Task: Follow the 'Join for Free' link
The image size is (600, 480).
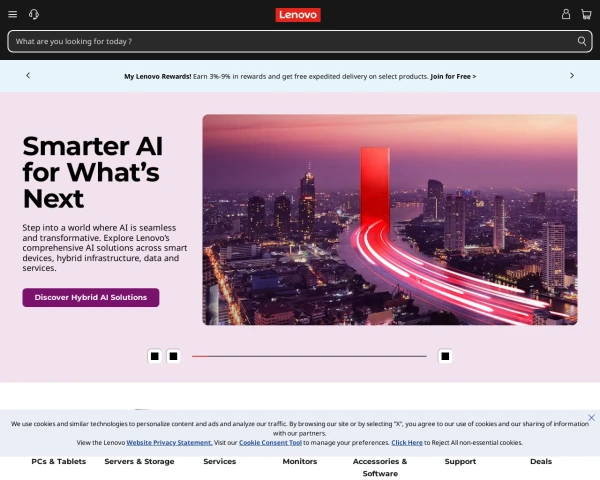Action: 453,77
